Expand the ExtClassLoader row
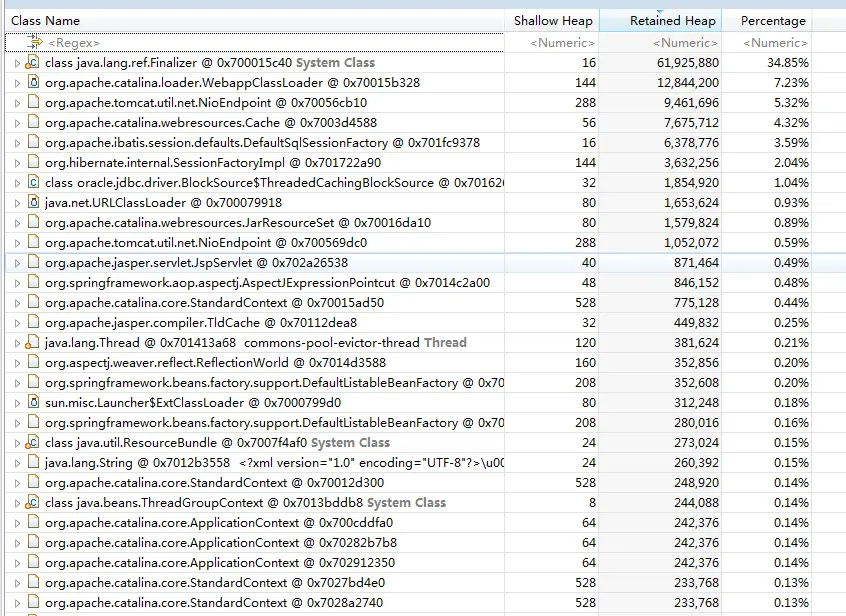Image resolution: width=846 pixels, height=616 pixels. [17, 403]
